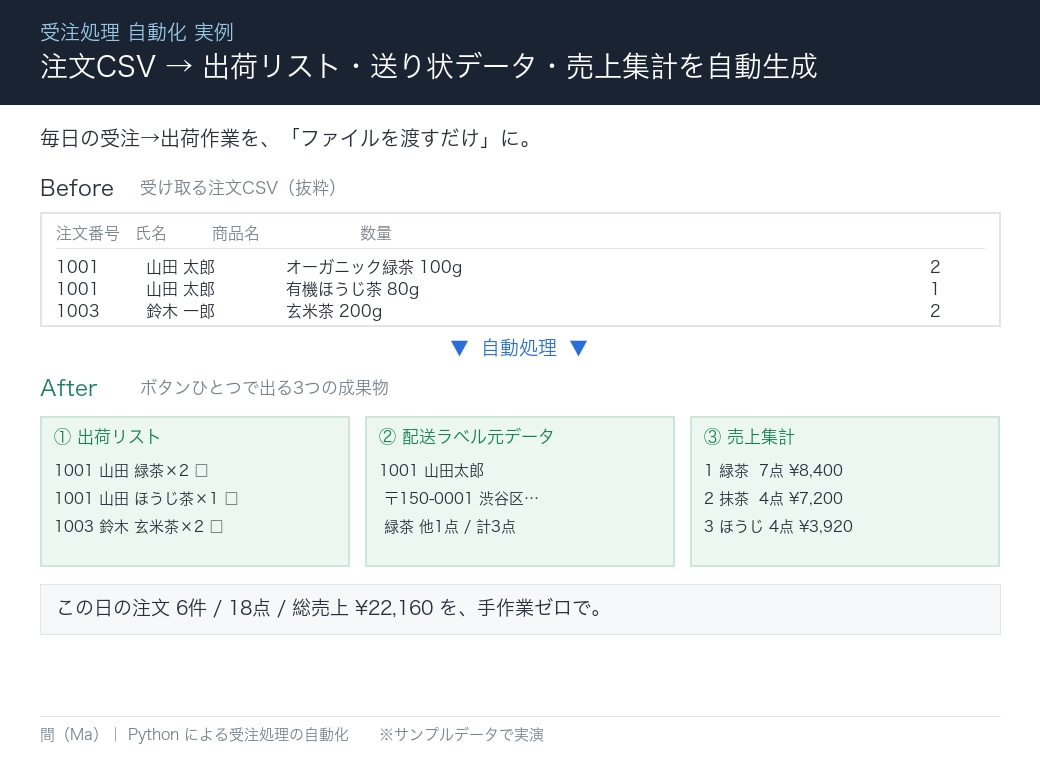Click the caption ボタンひとつで出る3つの成果物
Viewport: 1040px width, 760px height.
pos(264,388)
